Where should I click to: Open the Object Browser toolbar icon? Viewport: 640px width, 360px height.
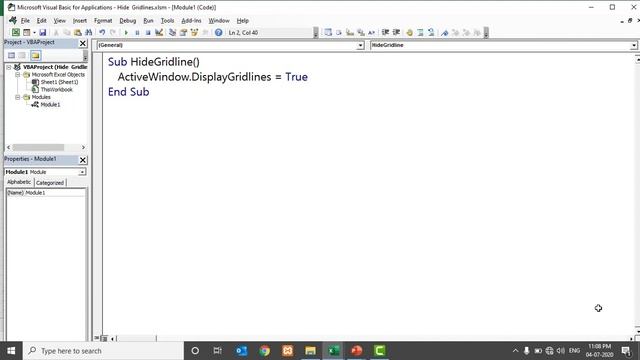pos(194,32)
